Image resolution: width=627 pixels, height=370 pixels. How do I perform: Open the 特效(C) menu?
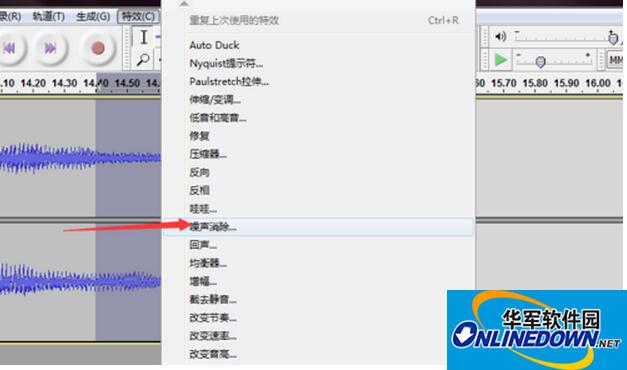click(138, 17)
